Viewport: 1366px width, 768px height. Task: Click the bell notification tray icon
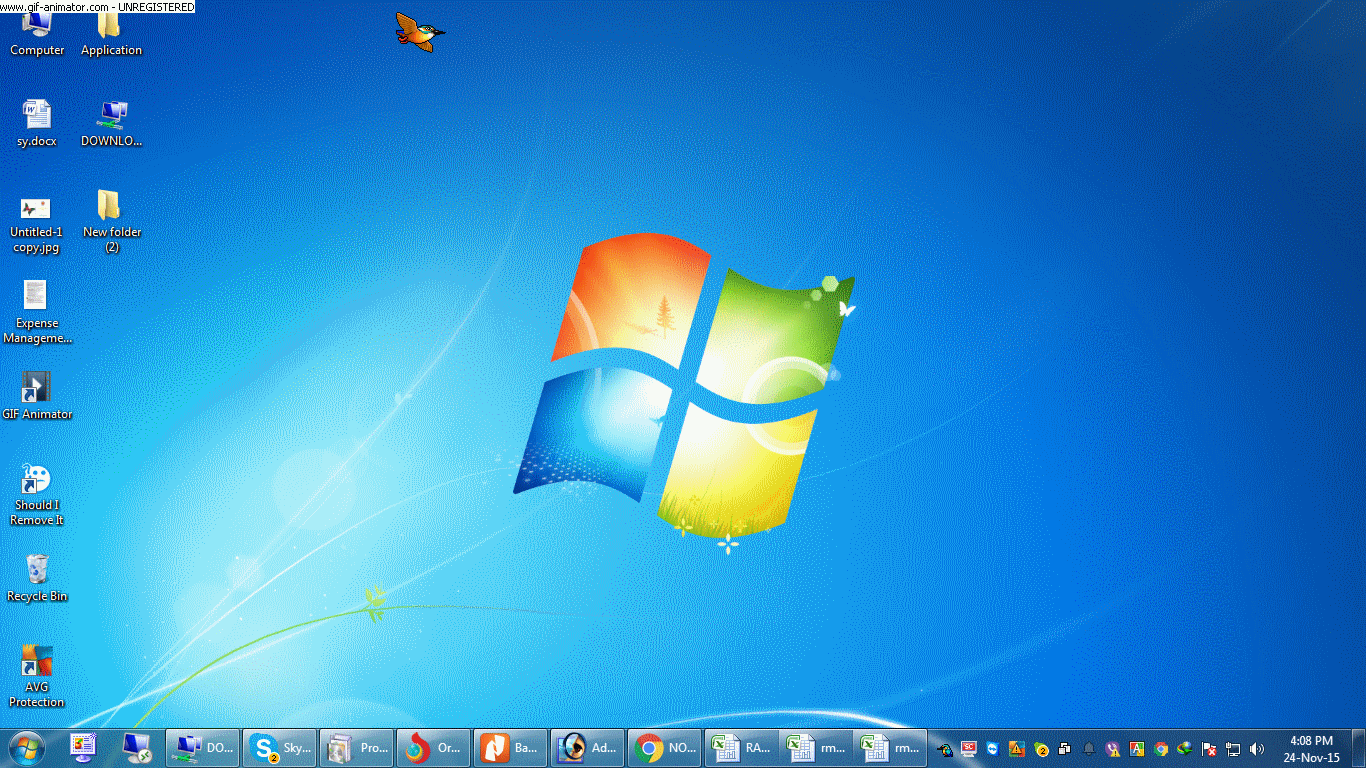pyautogui.click(x=1089, y=749)
